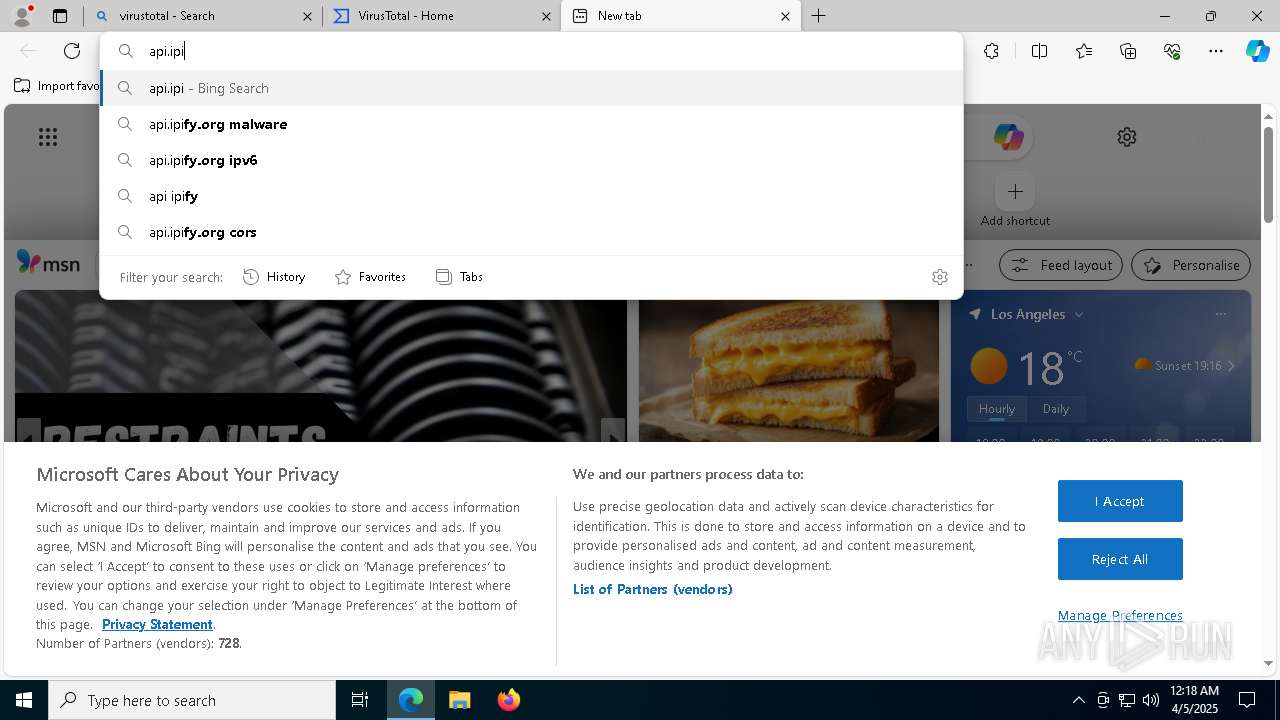Select the Daily weather tab
This screenshot has width=1280, height=720.
tap(1056, 409)
